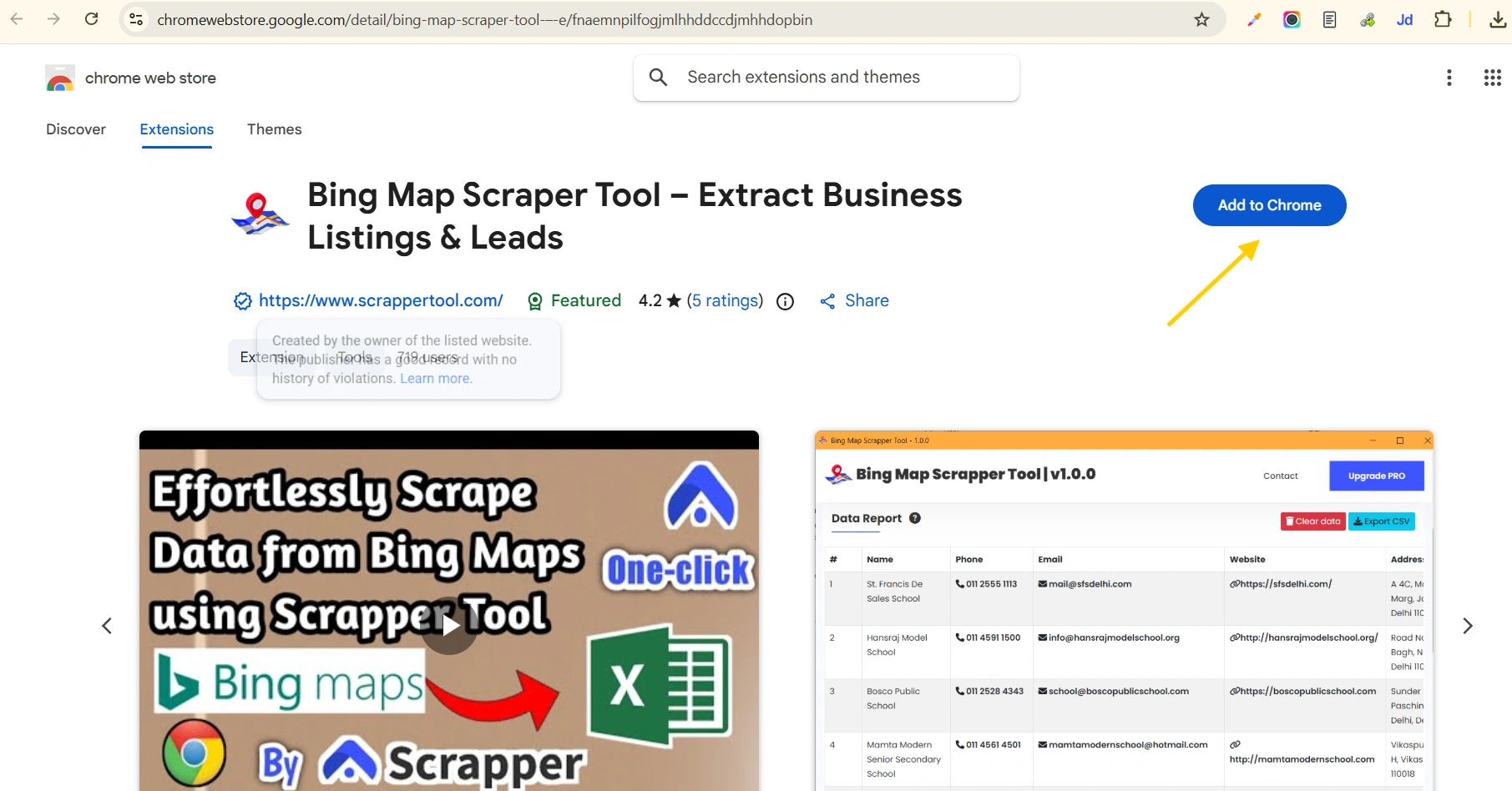Click the Share link text
This screenshot has height=791, width=1512.
867,300
